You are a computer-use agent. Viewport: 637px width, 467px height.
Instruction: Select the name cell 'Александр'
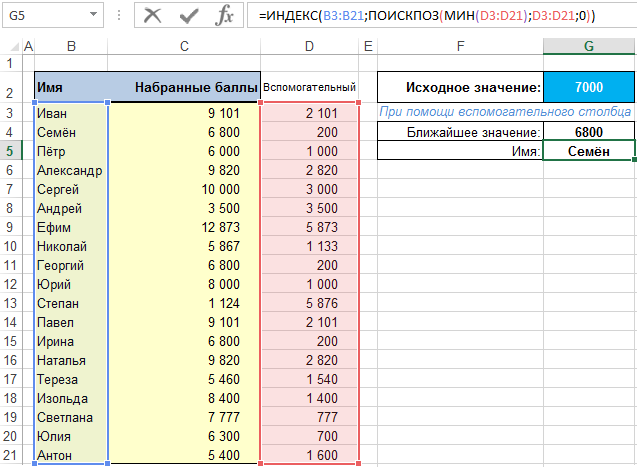click(71, 171)
